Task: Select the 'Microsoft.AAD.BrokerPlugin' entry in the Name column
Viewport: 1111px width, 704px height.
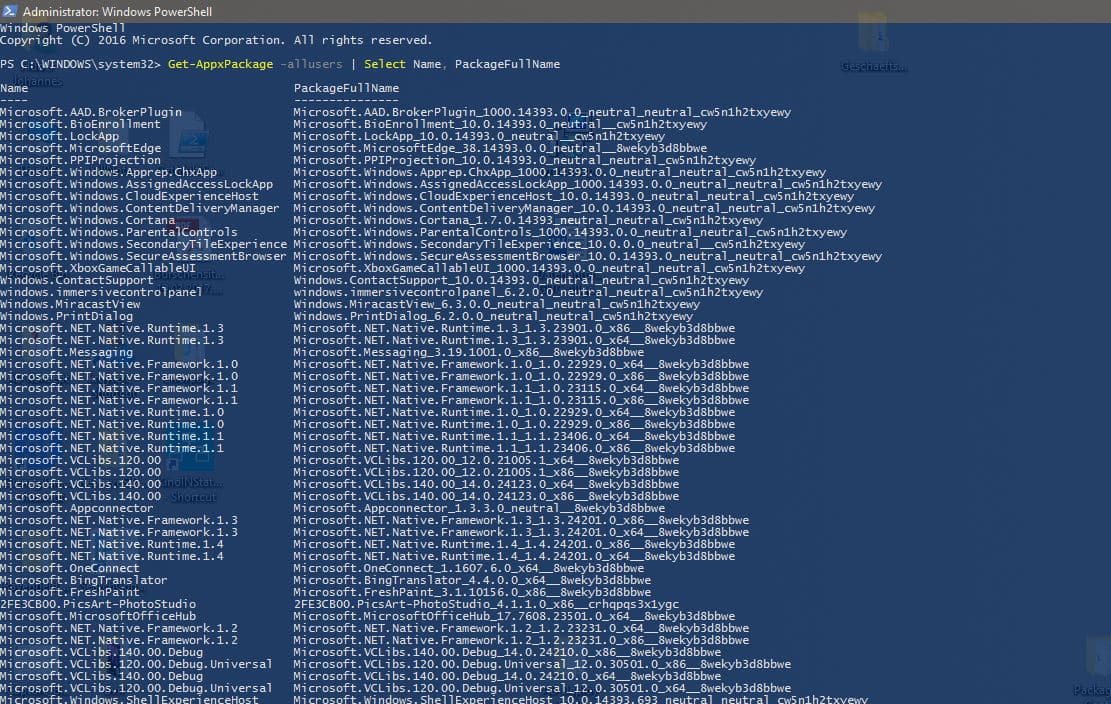Action: pyautogui.click(x=91, y=112)
